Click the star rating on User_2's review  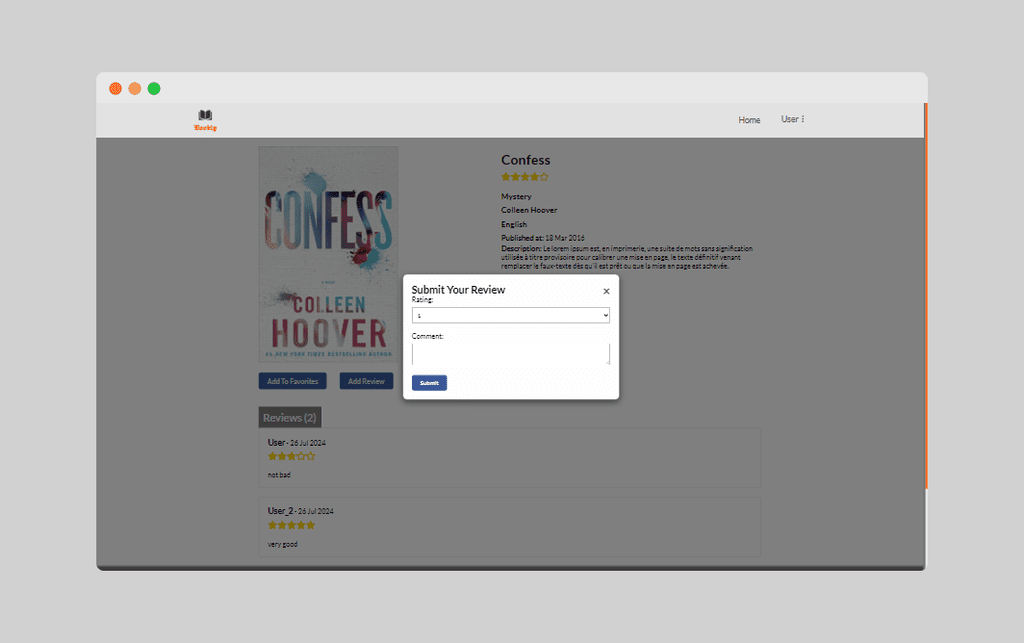point(291,525)
